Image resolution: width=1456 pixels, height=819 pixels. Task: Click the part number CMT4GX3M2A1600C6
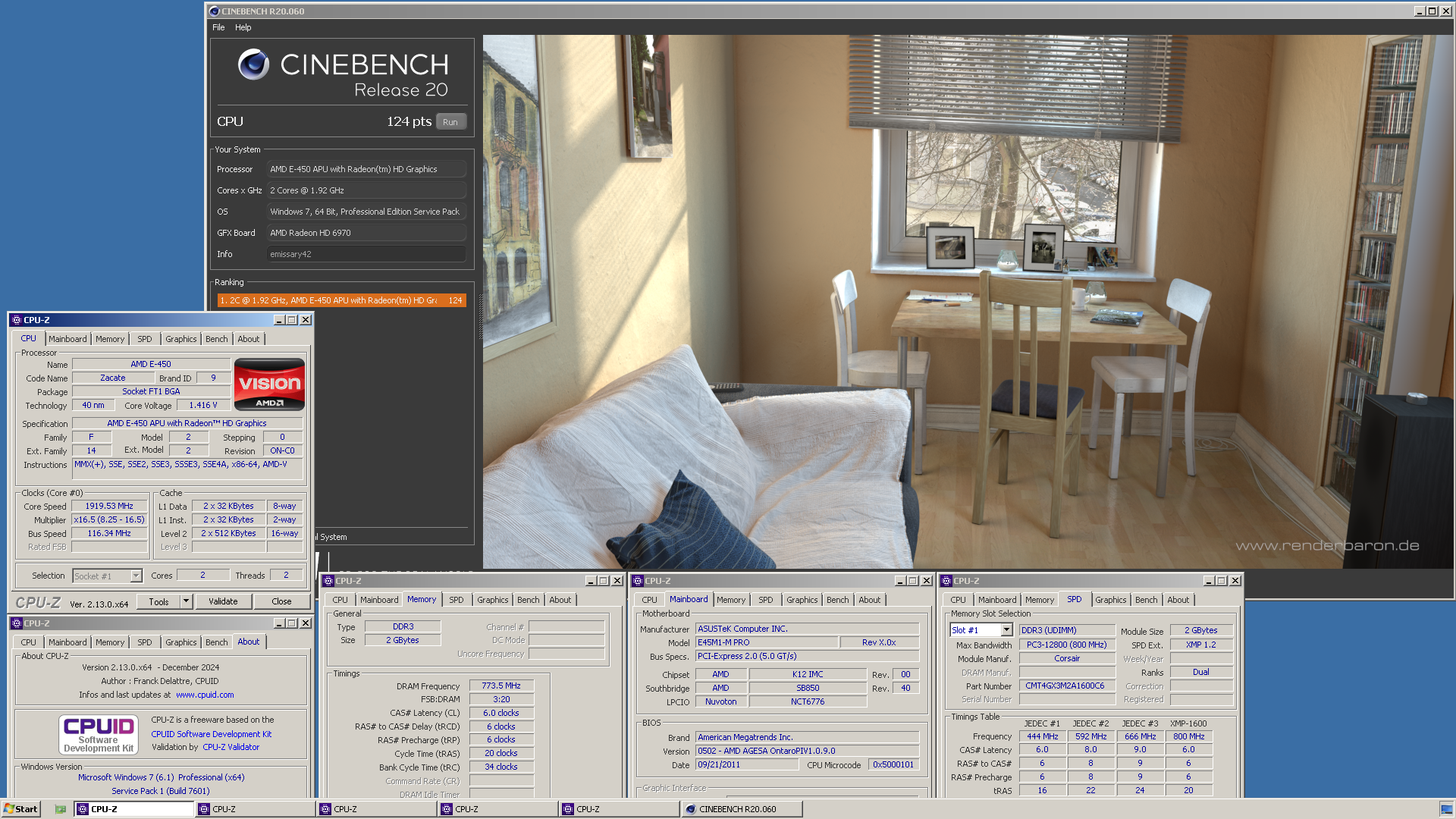coord(1066,686)
